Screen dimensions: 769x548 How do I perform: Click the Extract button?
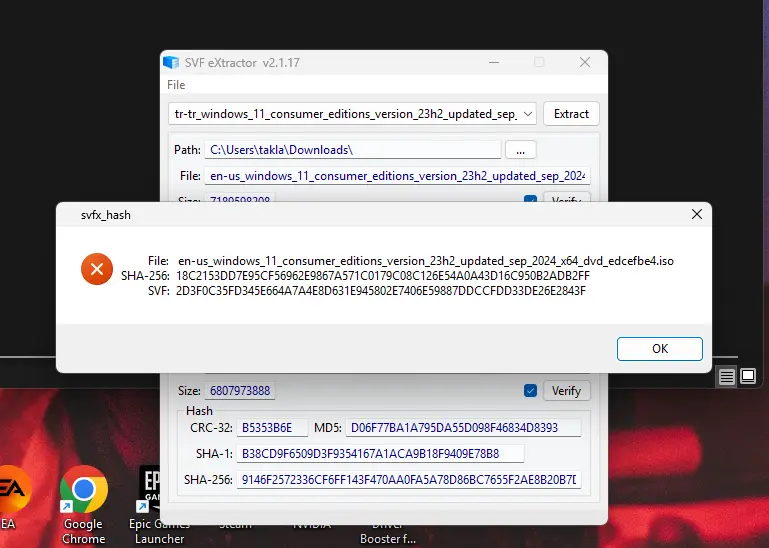coord(571,114)
